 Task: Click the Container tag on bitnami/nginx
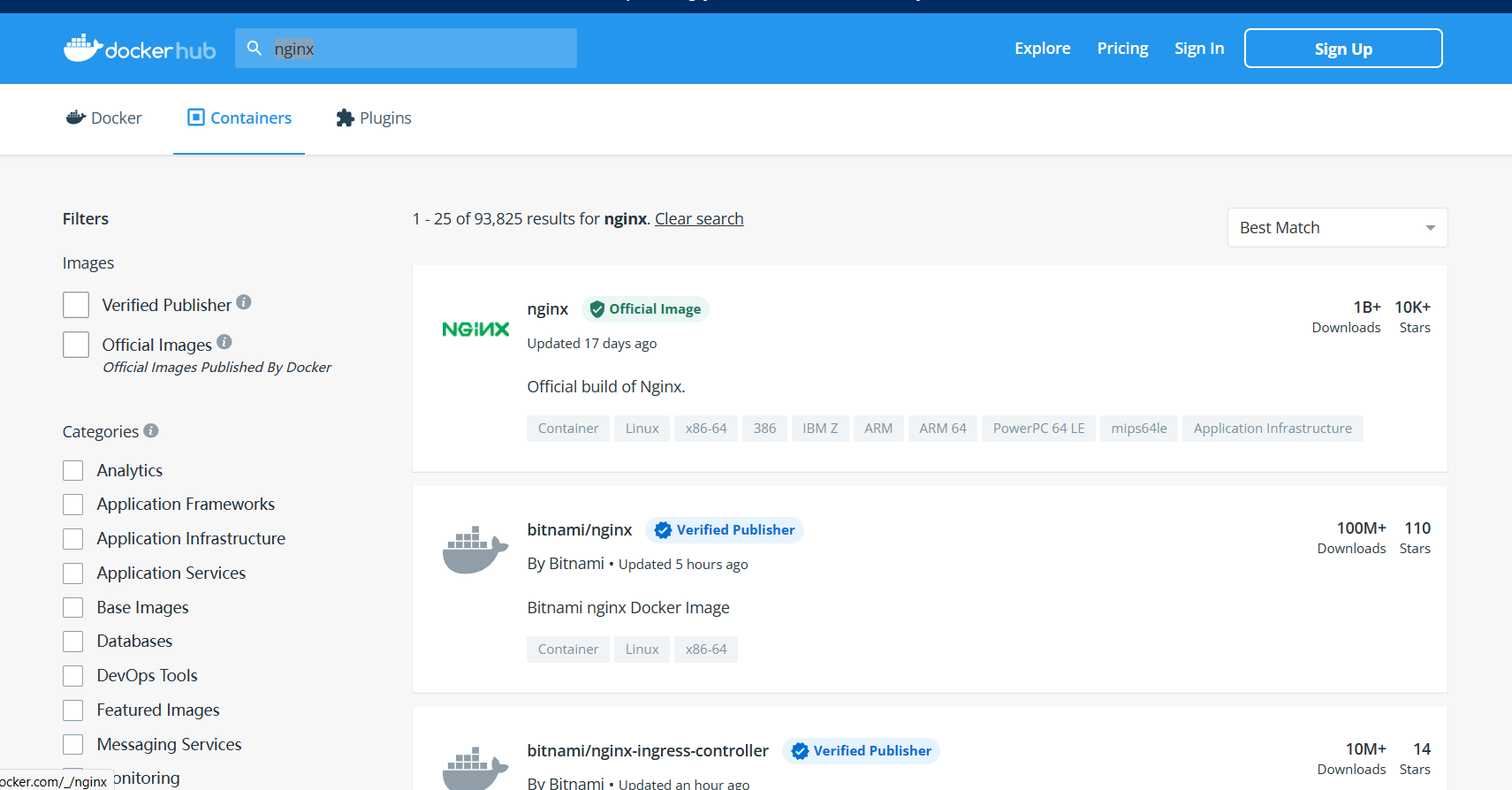tap(568, 649)
